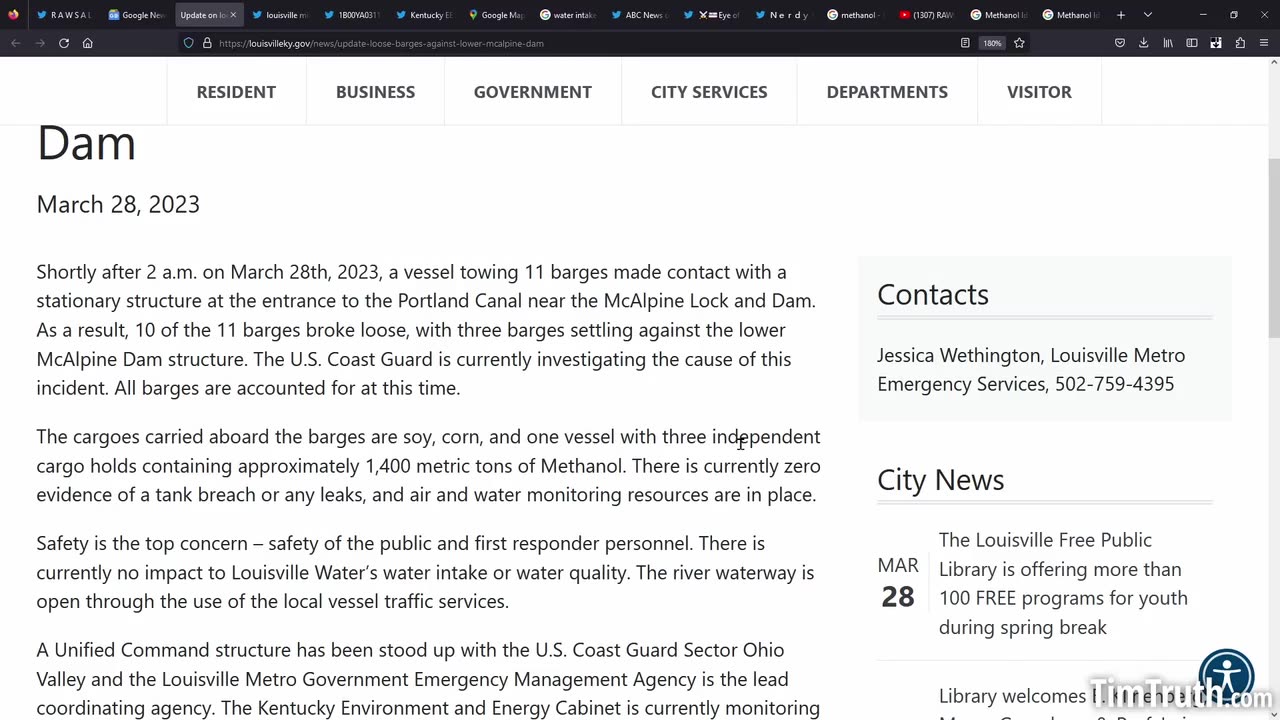Open the BUSINESS menu
Screen dimensions: 1280x720
tap(375, 91)
